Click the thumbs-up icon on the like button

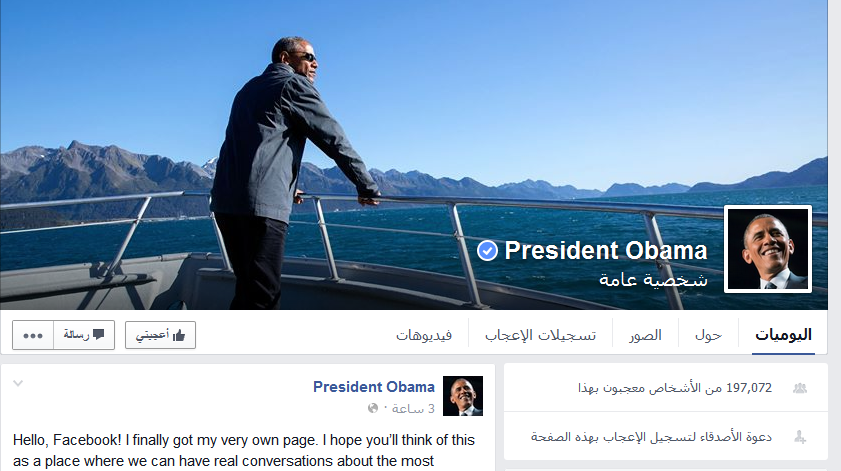[179, 335]
